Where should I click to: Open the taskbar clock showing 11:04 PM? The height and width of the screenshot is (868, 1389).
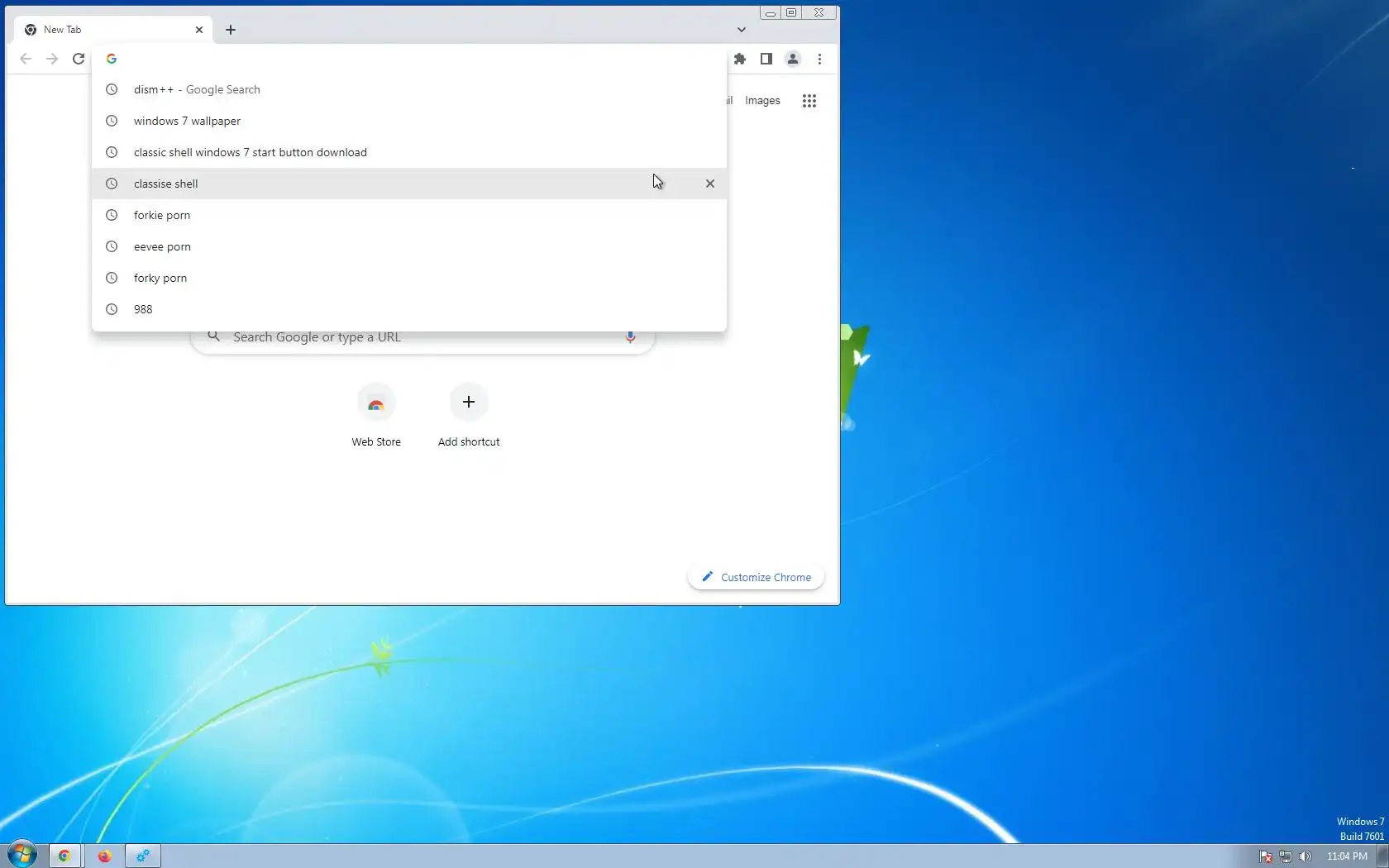[x=1347, y=856]
